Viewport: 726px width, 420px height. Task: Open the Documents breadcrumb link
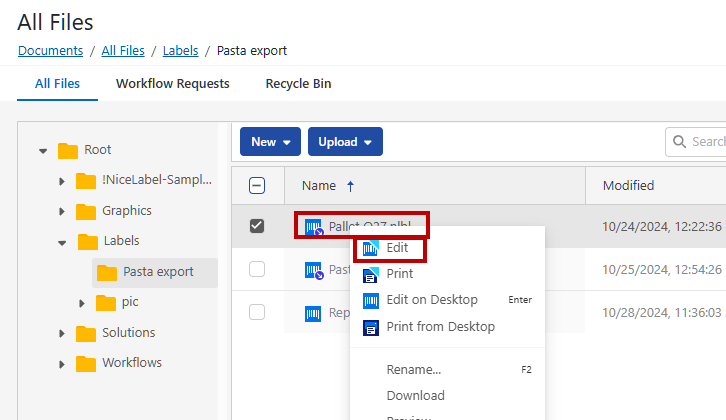click(50, 50)
